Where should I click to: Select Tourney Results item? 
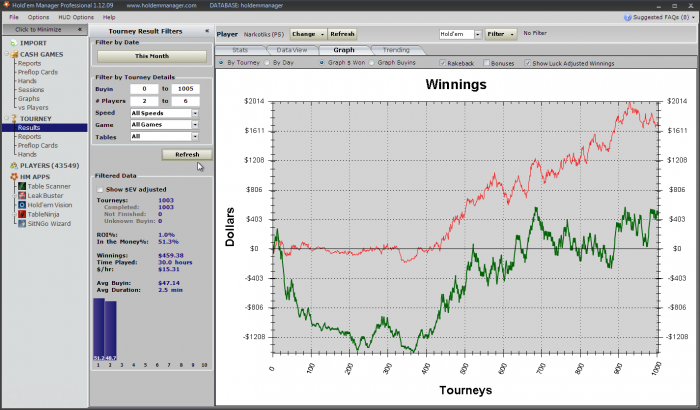(45, 128)
